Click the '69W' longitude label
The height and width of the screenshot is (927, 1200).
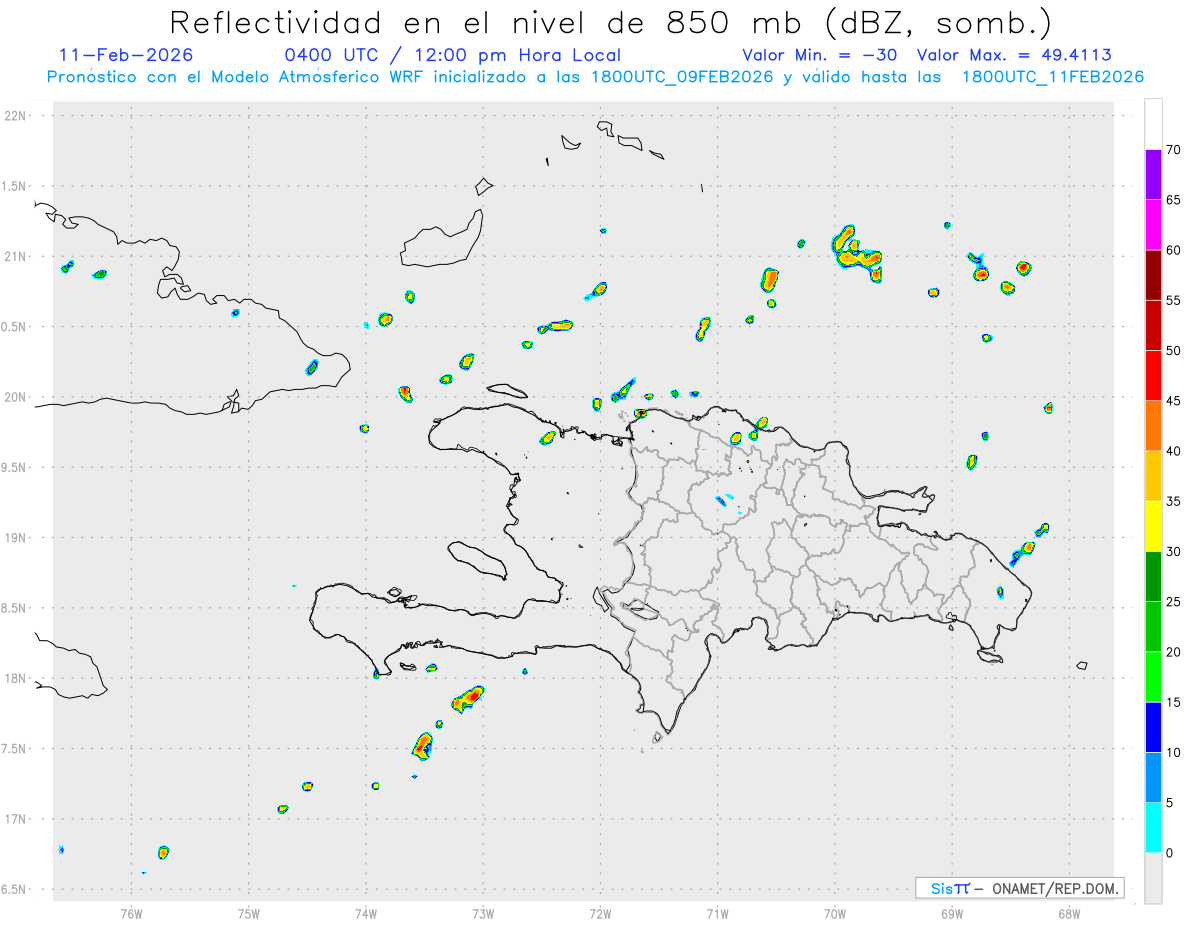click(x=952, y=913)
